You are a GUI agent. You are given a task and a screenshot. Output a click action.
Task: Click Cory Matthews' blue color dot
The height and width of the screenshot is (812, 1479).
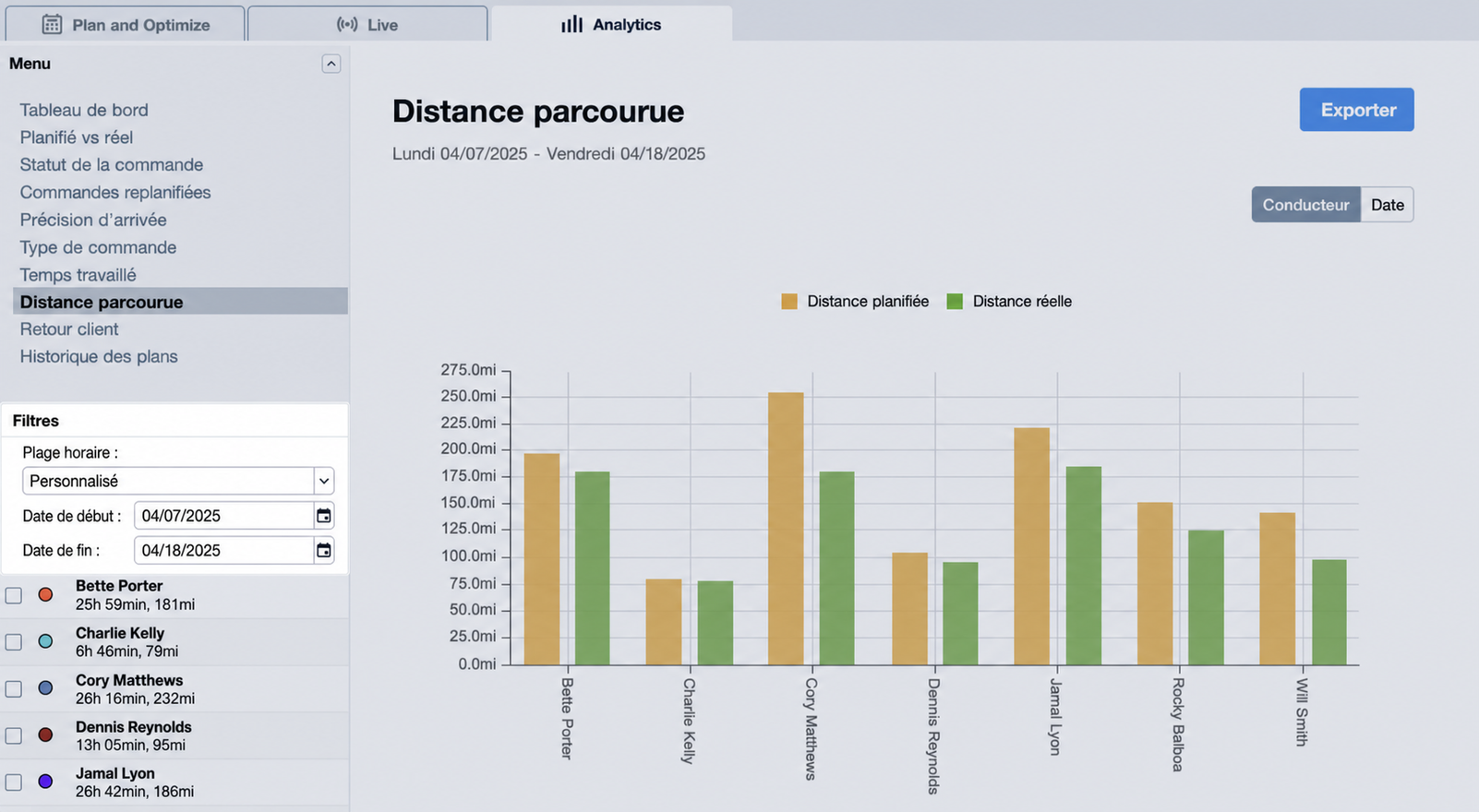(x=45, y=688)
